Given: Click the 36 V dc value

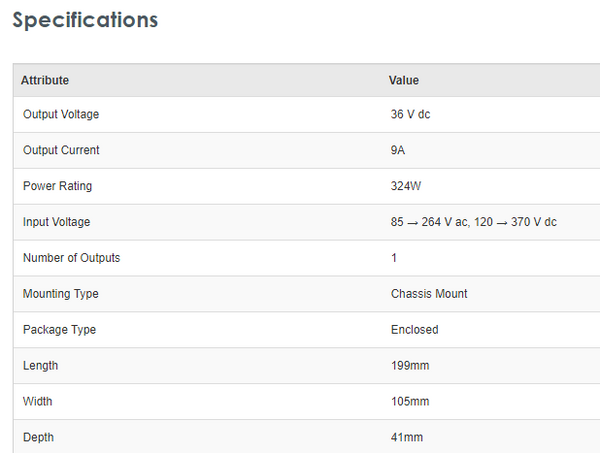Looking at the screenshot, I should [x=410, y=114].
